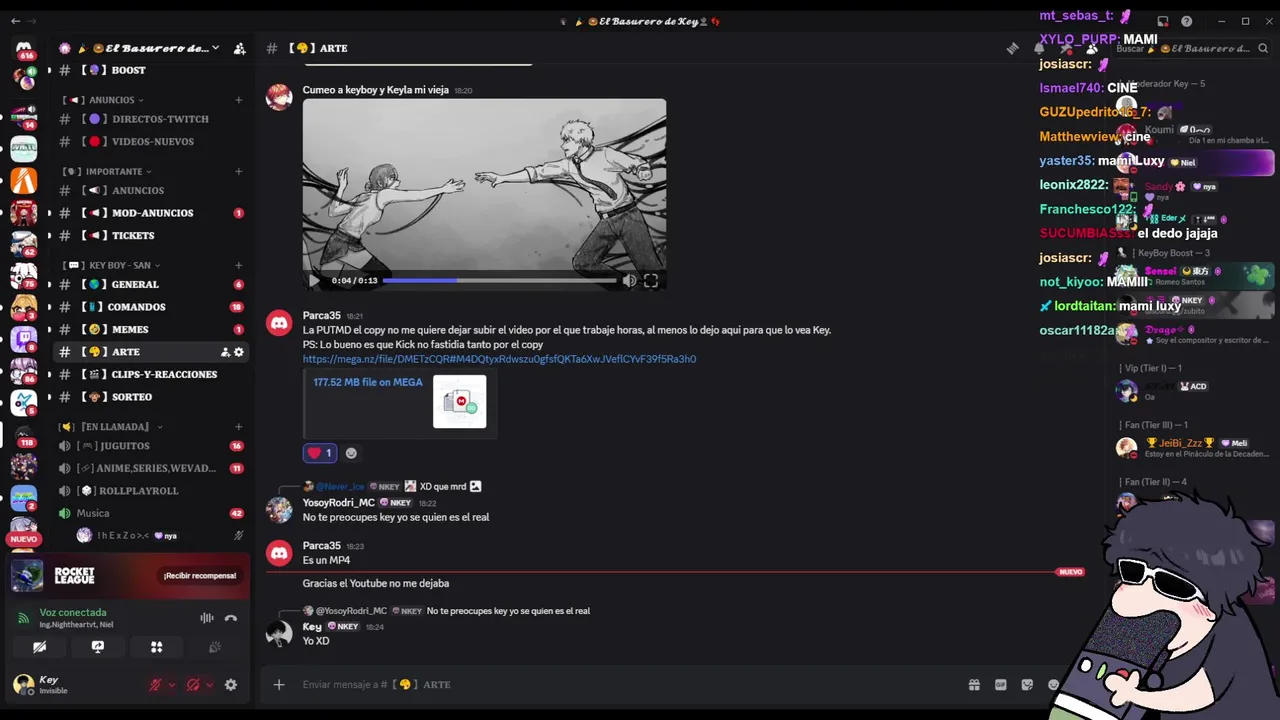The height and width of the screenshot is (720, 1280).
Task: Open Direct Messages via Discord logo
Action: click(x=24, y=48)
